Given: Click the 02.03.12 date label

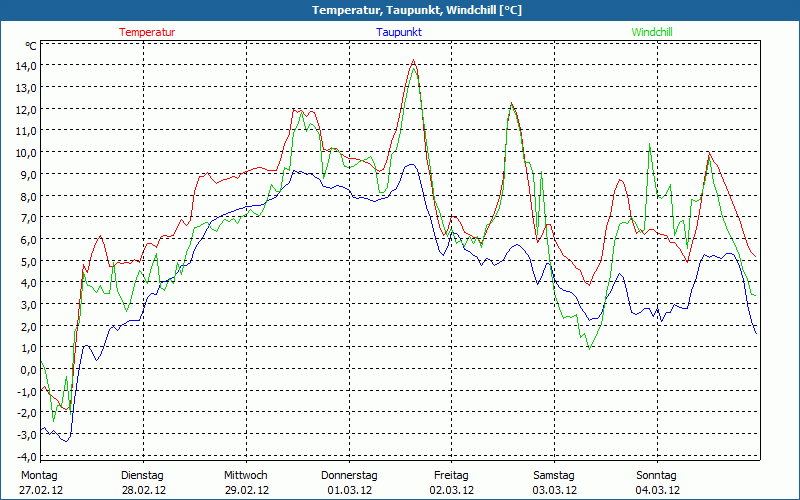Looking at the screenshot, I should (452, 490).
